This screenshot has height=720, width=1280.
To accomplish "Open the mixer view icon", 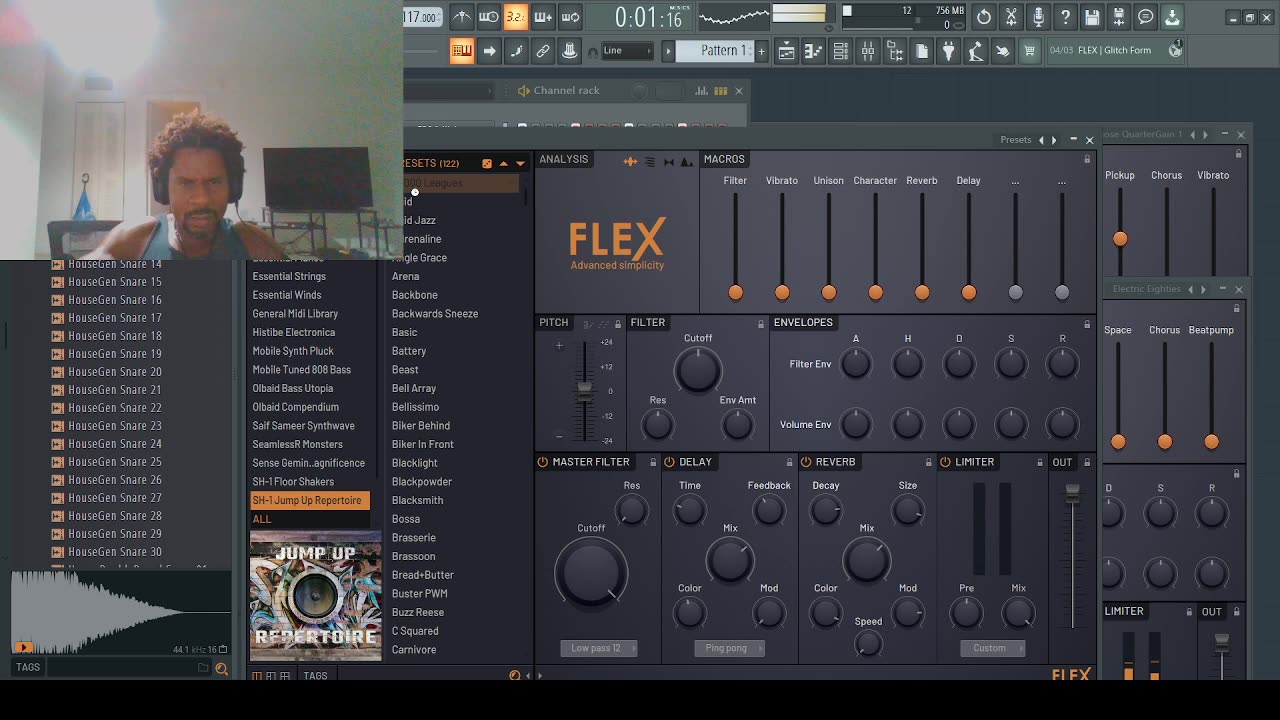I will [x=868, y=51].
